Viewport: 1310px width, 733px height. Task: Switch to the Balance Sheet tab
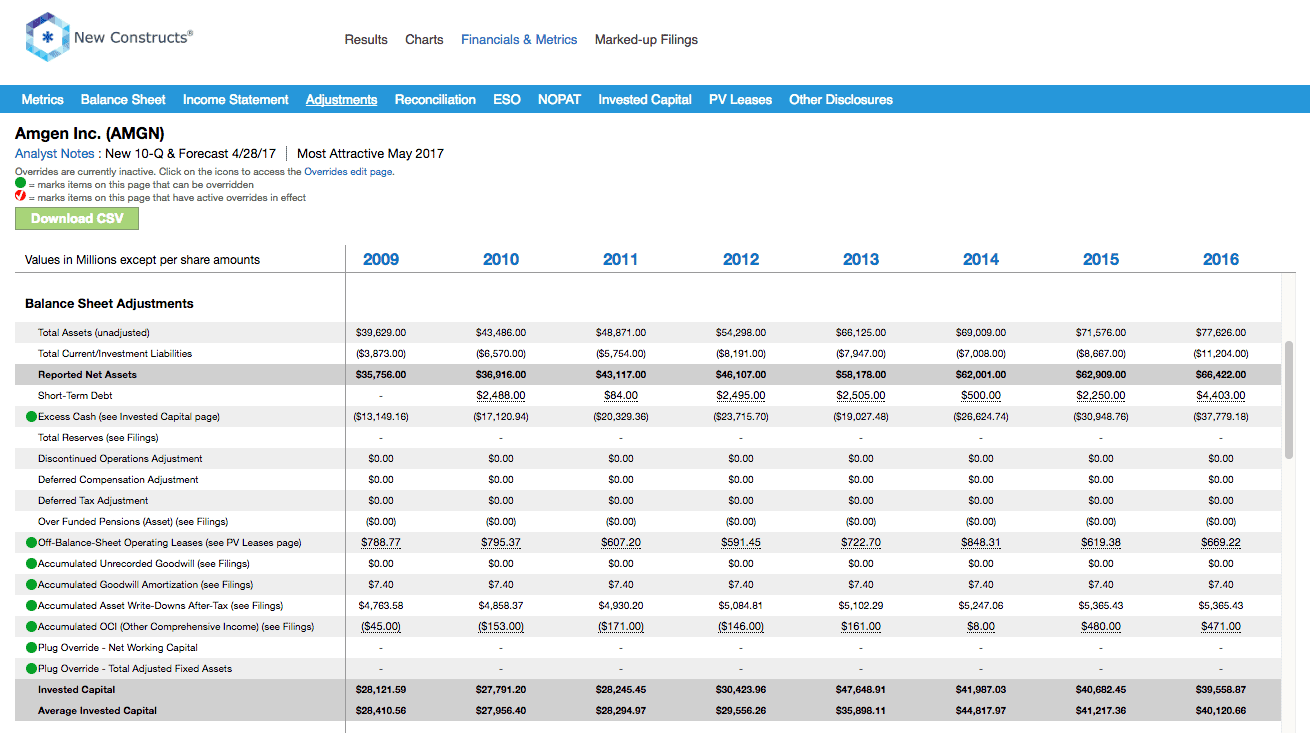tap(123, 99)
